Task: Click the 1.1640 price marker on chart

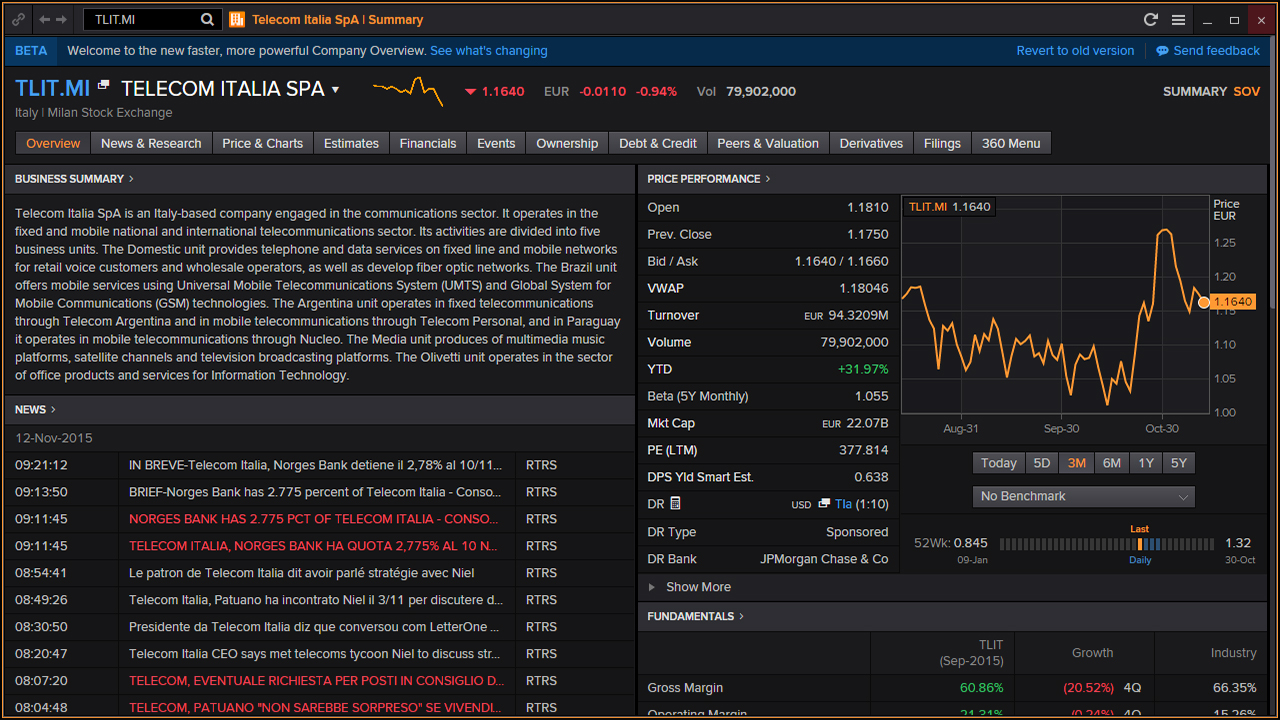Action: [1231, 302]
